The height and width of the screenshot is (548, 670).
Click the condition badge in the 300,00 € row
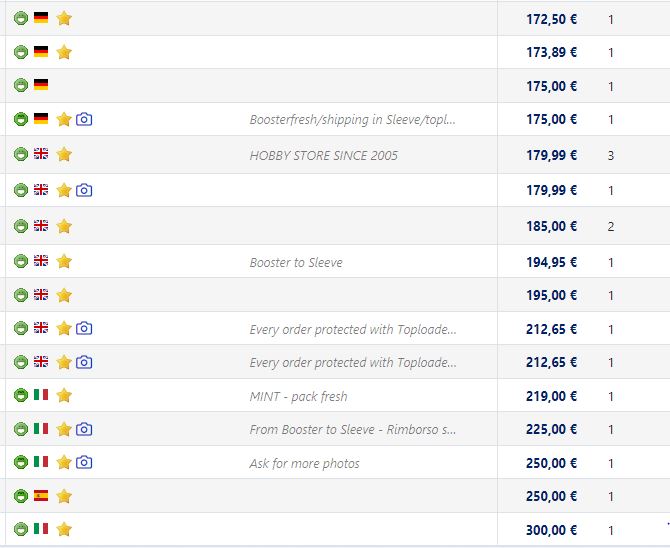tap(21, 529)
